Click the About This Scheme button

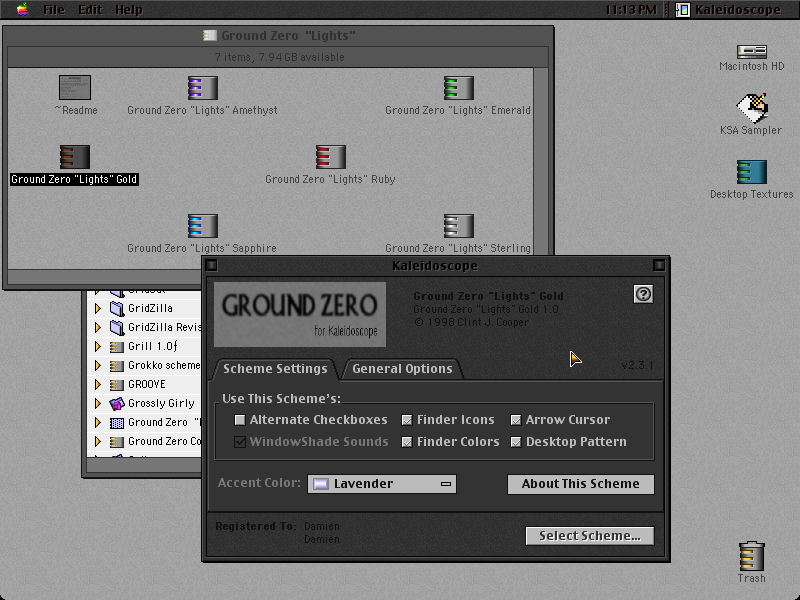click(581, 484)
